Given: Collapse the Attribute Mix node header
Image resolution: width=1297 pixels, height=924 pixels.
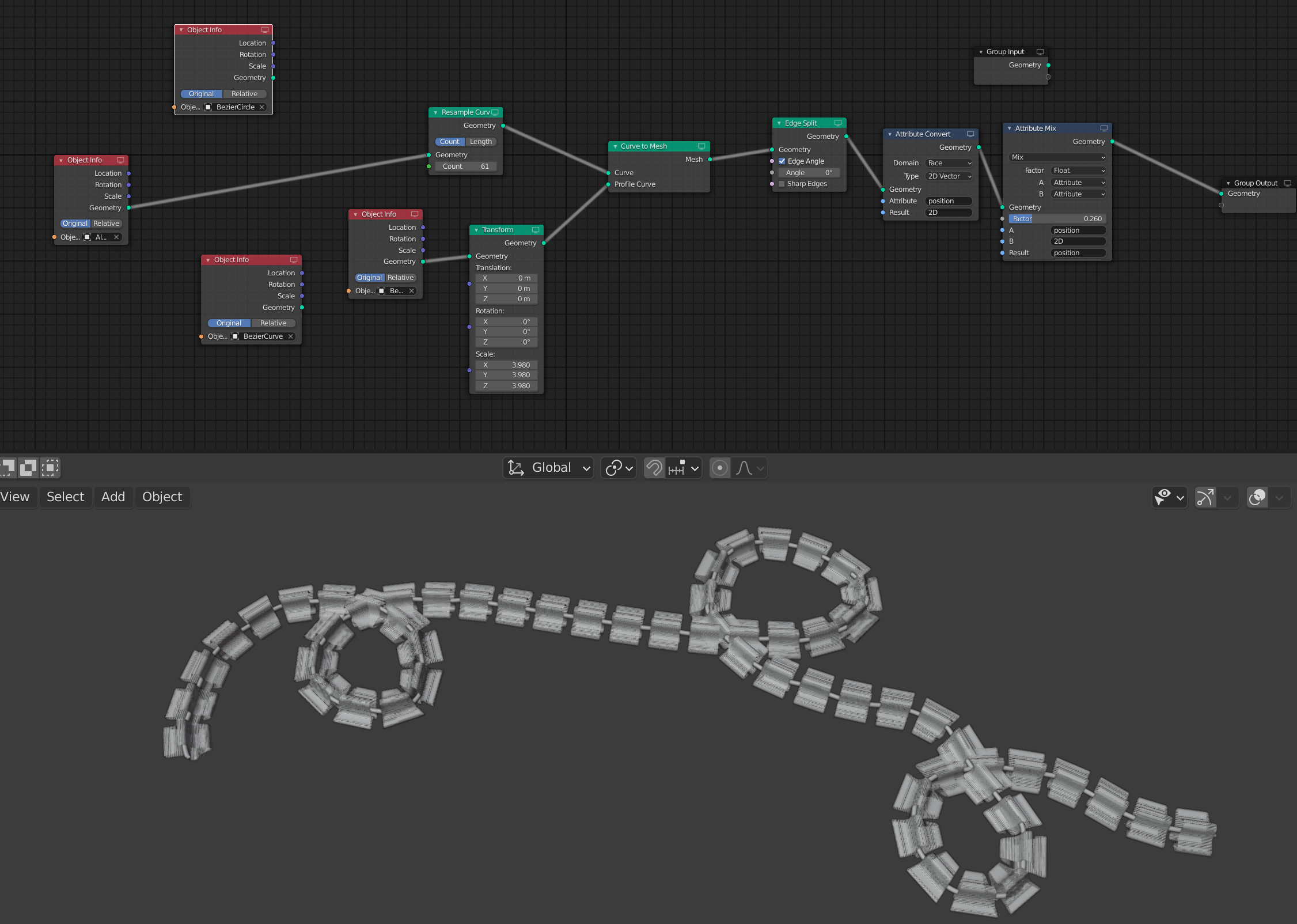Looking at the screenshot, I should [x=1009, y=128].
